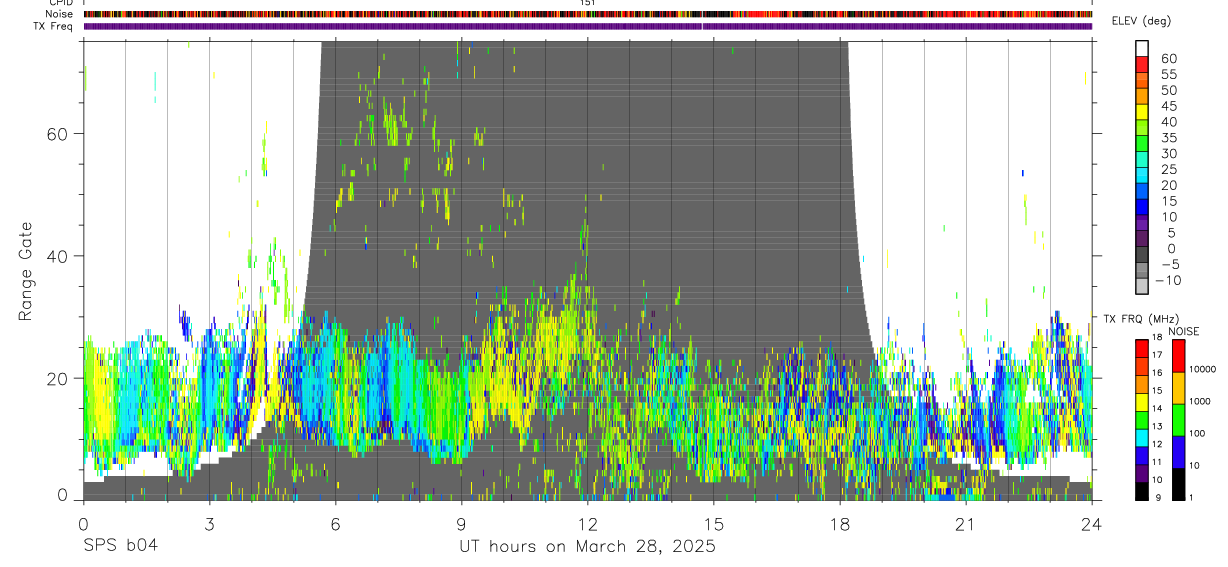Viewport: 1228px width, 567px height.
Task: Click the '10000' value in NOISE legend
Action: [1204, 370]
